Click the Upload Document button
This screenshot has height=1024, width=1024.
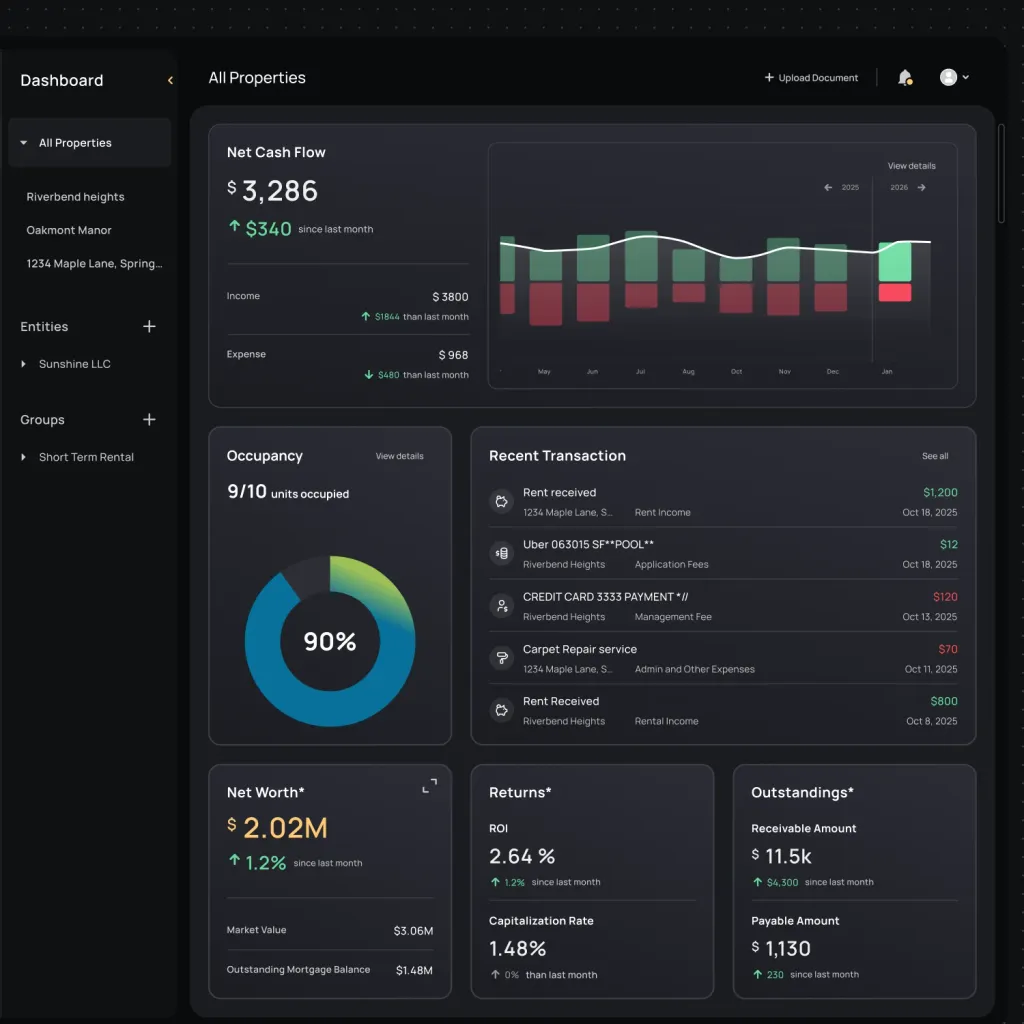811,78
